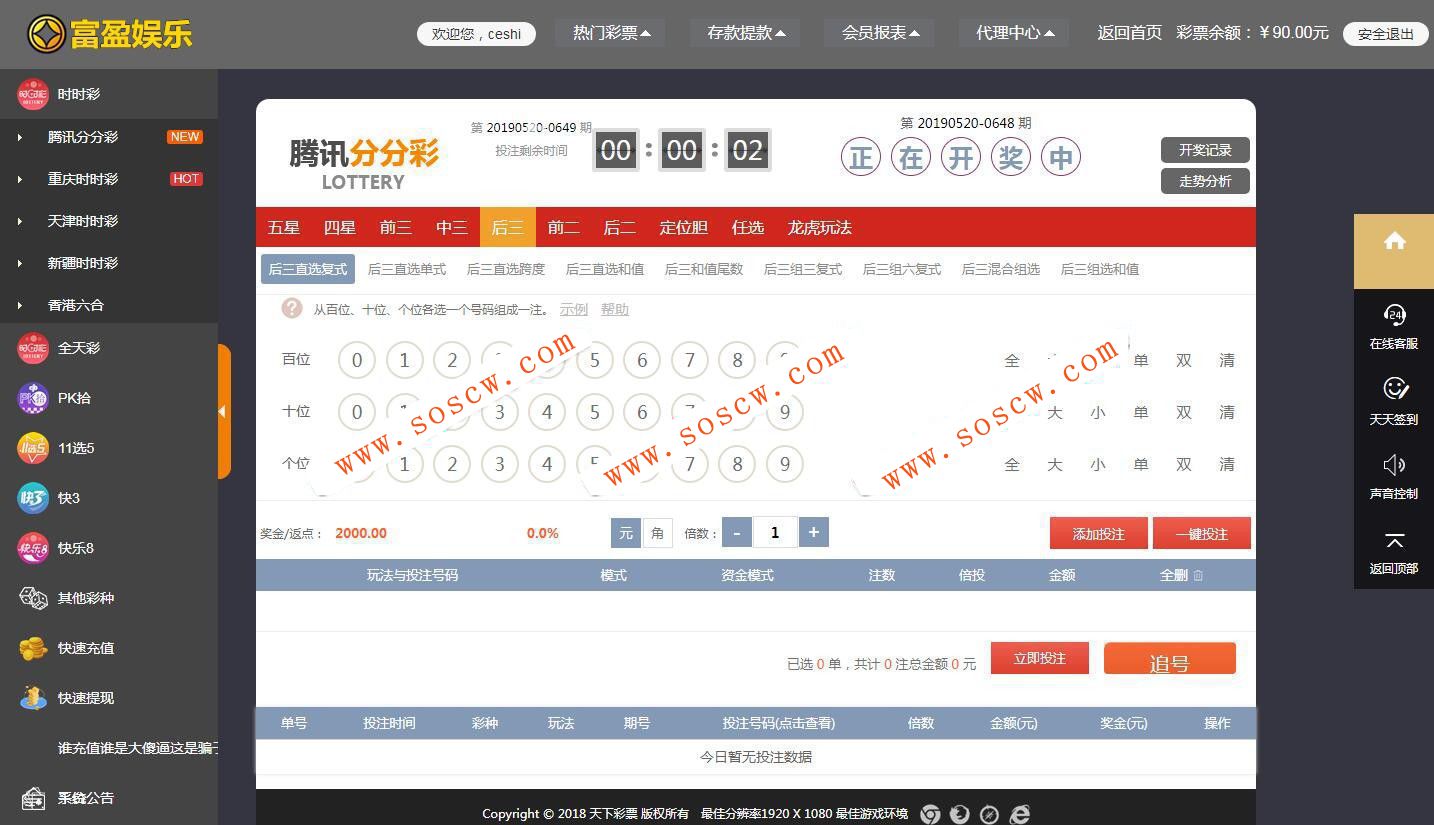Screen dimensions: 1434x825
Task: Open 在线客服 support headset icon
Action: 1394,315
